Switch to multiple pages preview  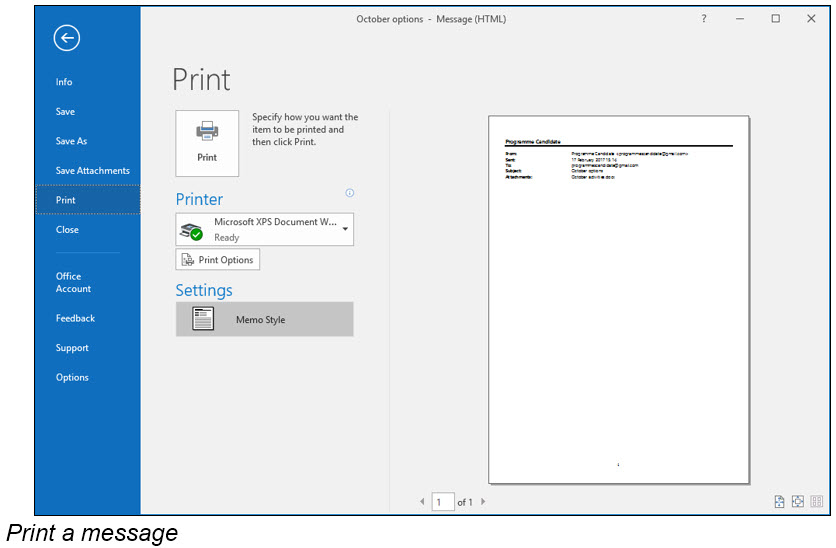click(816, 502)
